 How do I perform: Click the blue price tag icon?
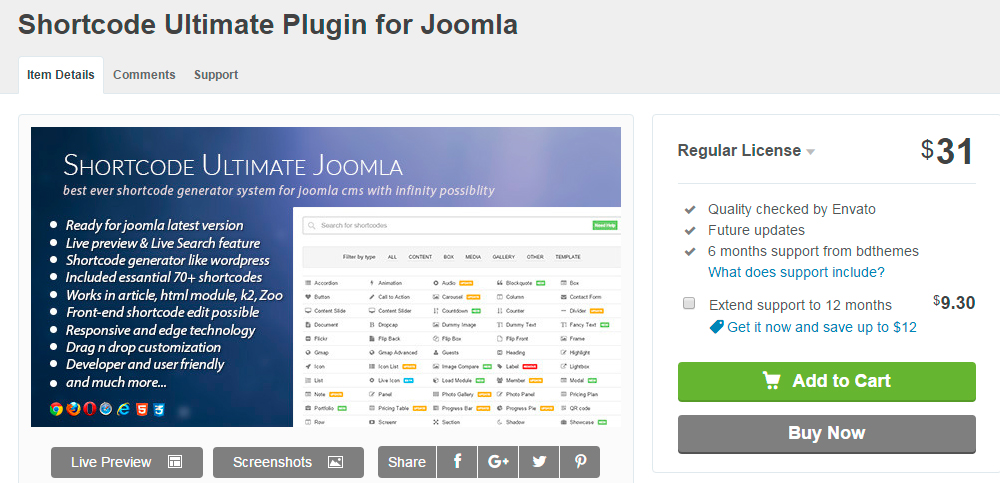pos(716,327)
